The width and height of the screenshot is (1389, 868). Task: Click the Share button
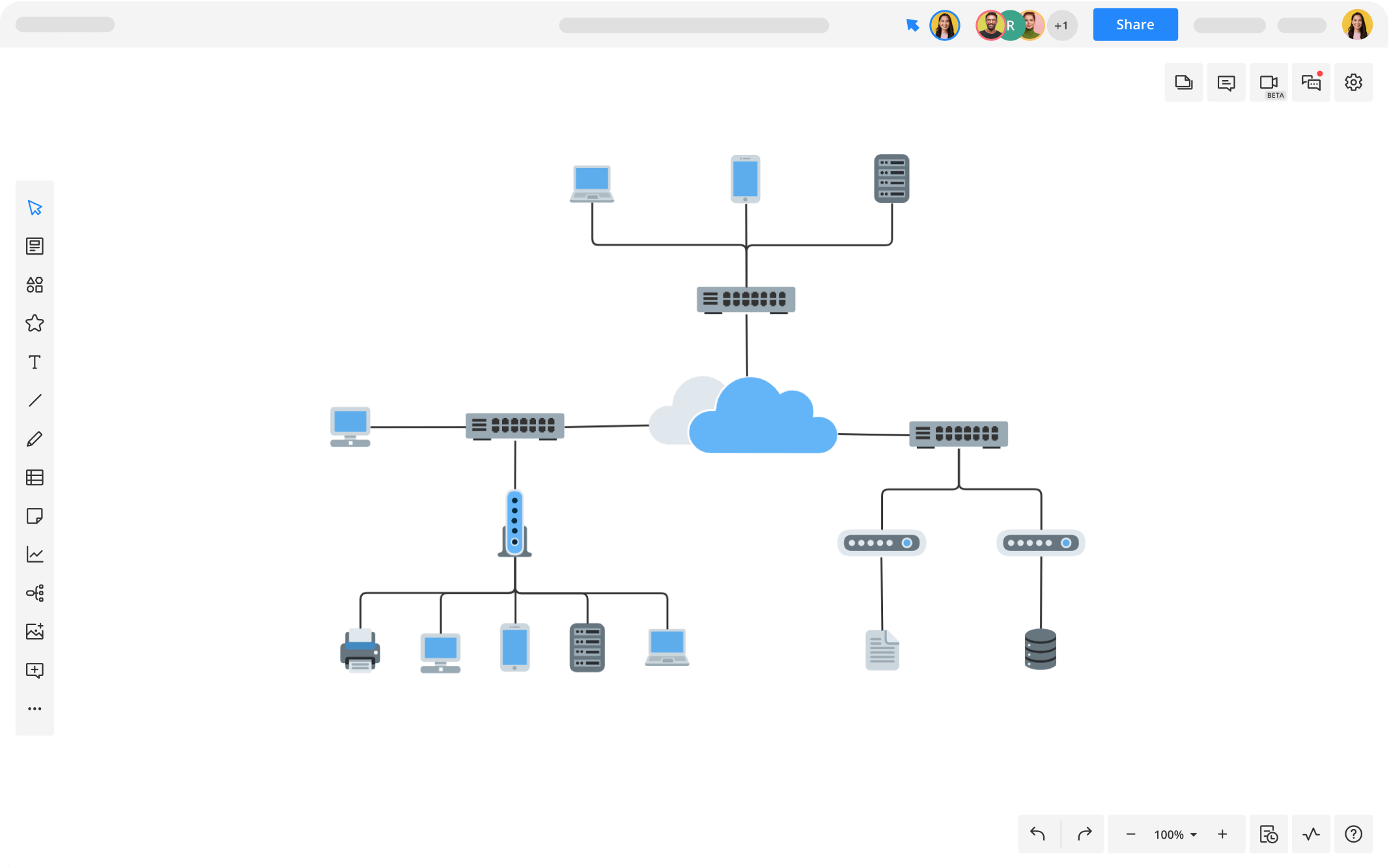point(1135,24)
